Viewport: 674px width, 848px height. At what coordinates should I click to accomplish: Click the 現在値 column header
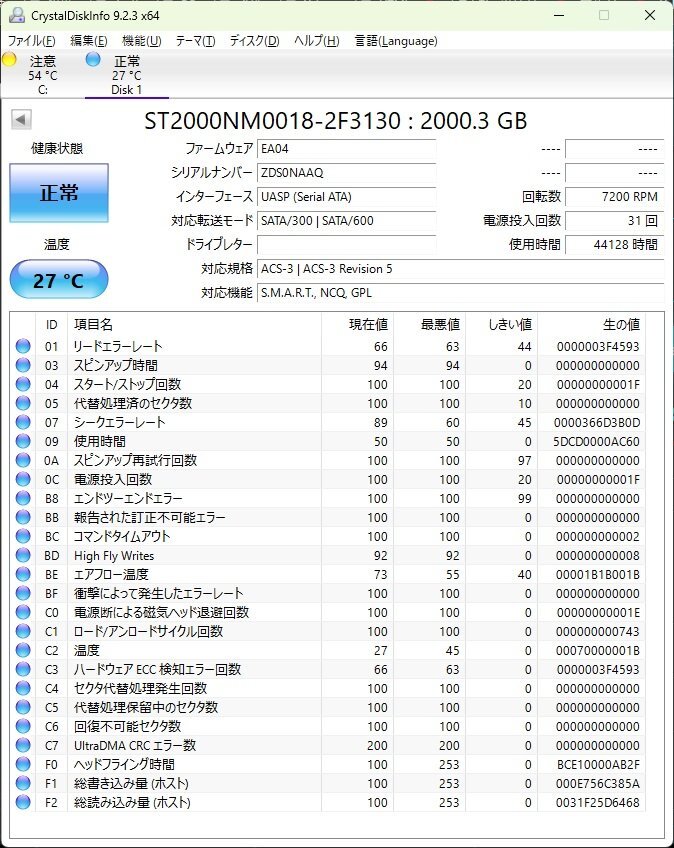[x=357, y=324]
